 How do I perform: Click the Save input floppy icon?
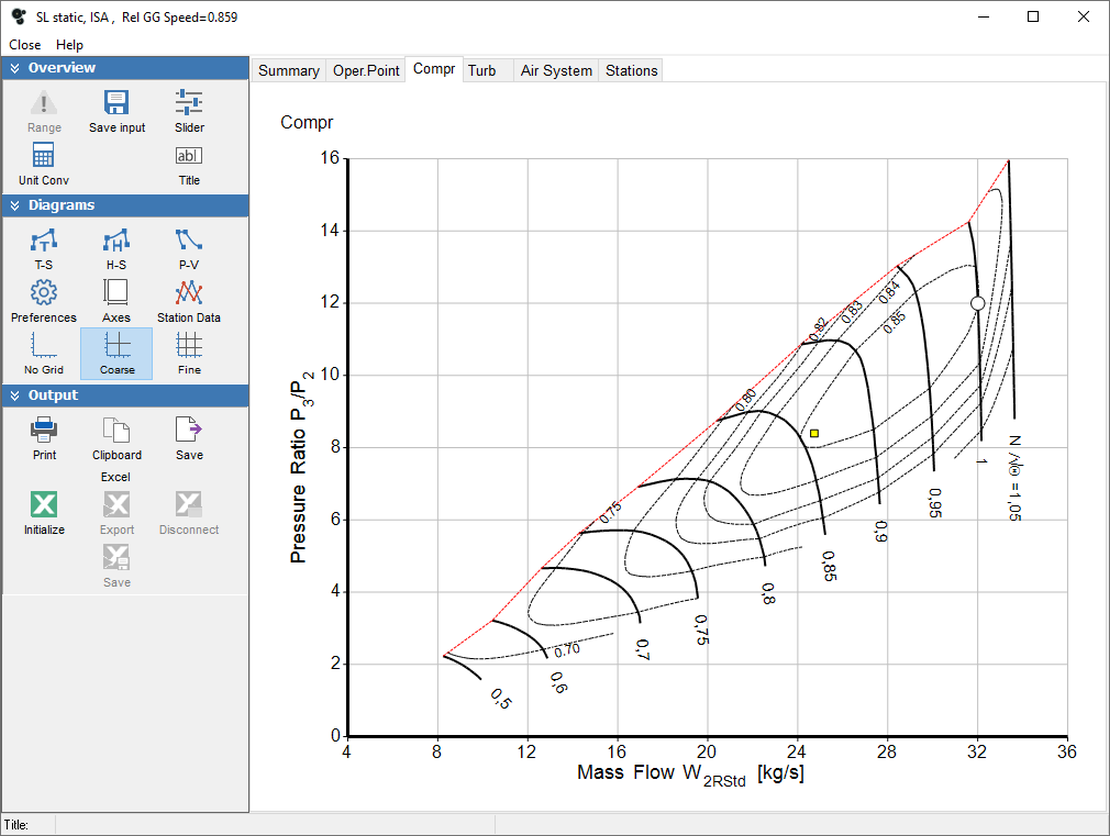point(117,103)
